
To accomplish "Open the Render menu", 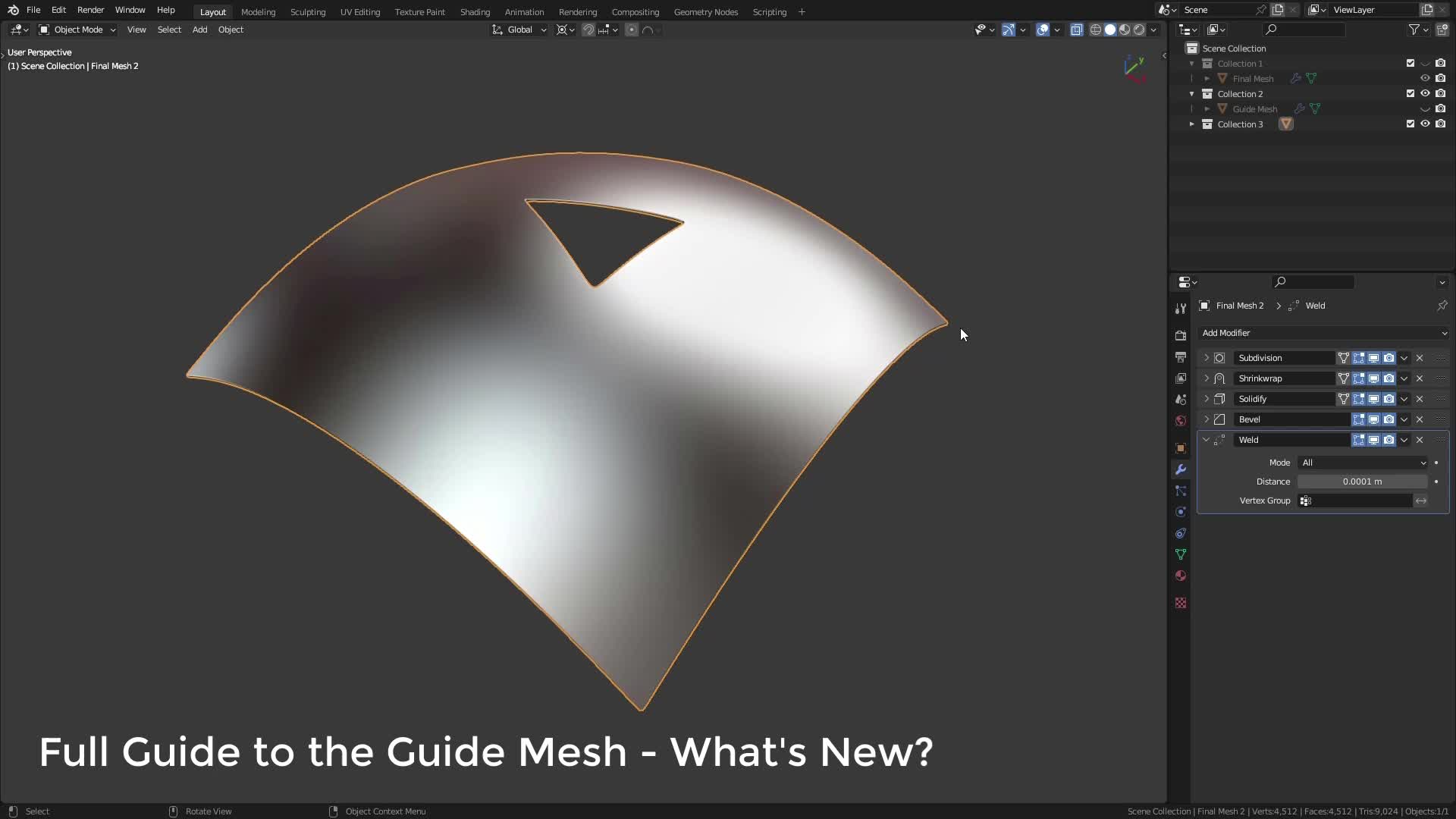I will click(90, 10).
